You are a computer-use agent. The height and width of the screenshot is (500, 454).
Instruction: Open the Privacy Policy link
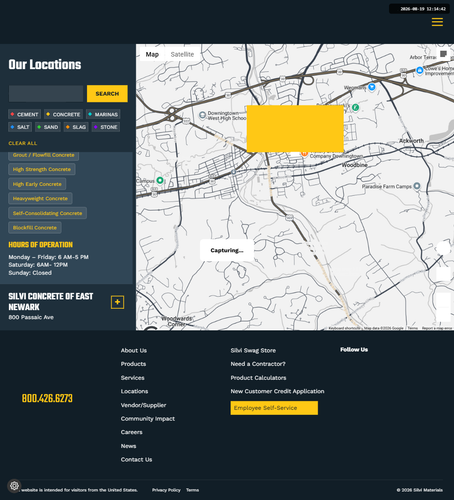pos(166,490)
